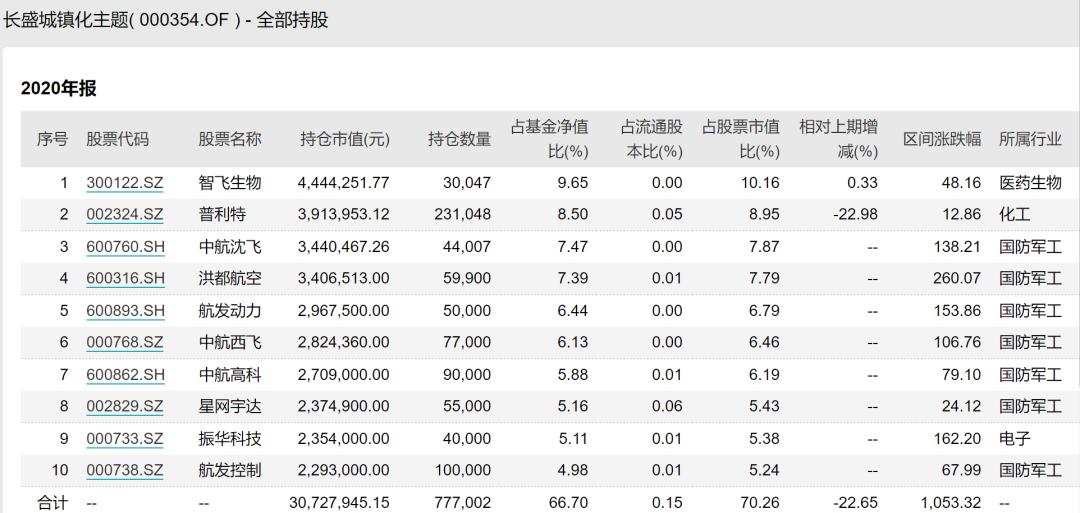Click interval gain 162.20
The image size is (1080, 513).
click(957, 439)
